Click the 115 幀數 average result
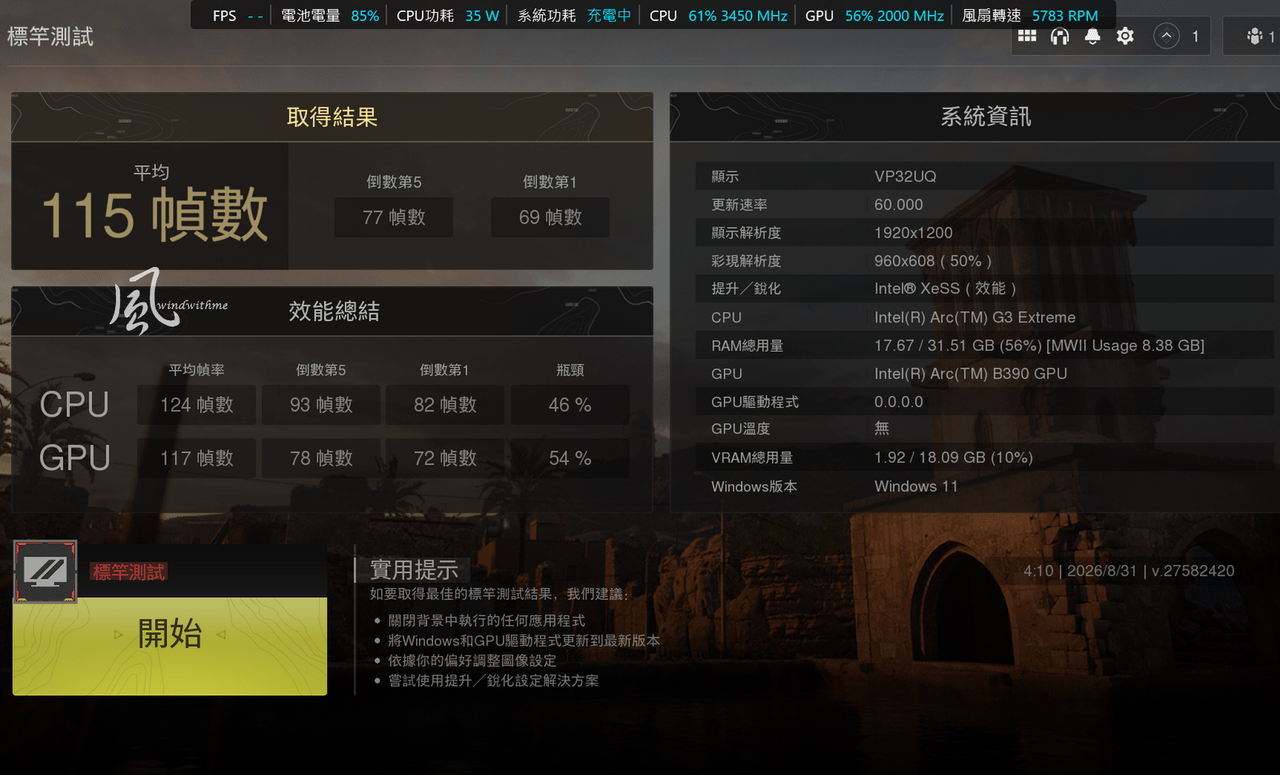 click(154, 215)
